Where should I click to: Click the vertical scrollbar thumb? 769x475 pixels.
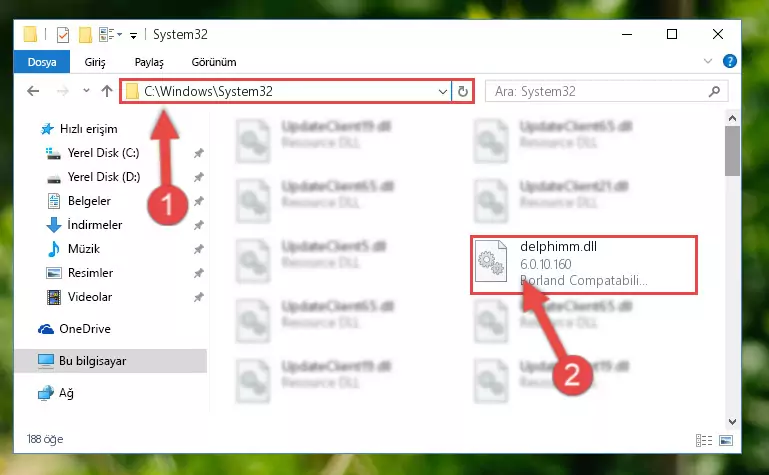click(x=732, y=150)
